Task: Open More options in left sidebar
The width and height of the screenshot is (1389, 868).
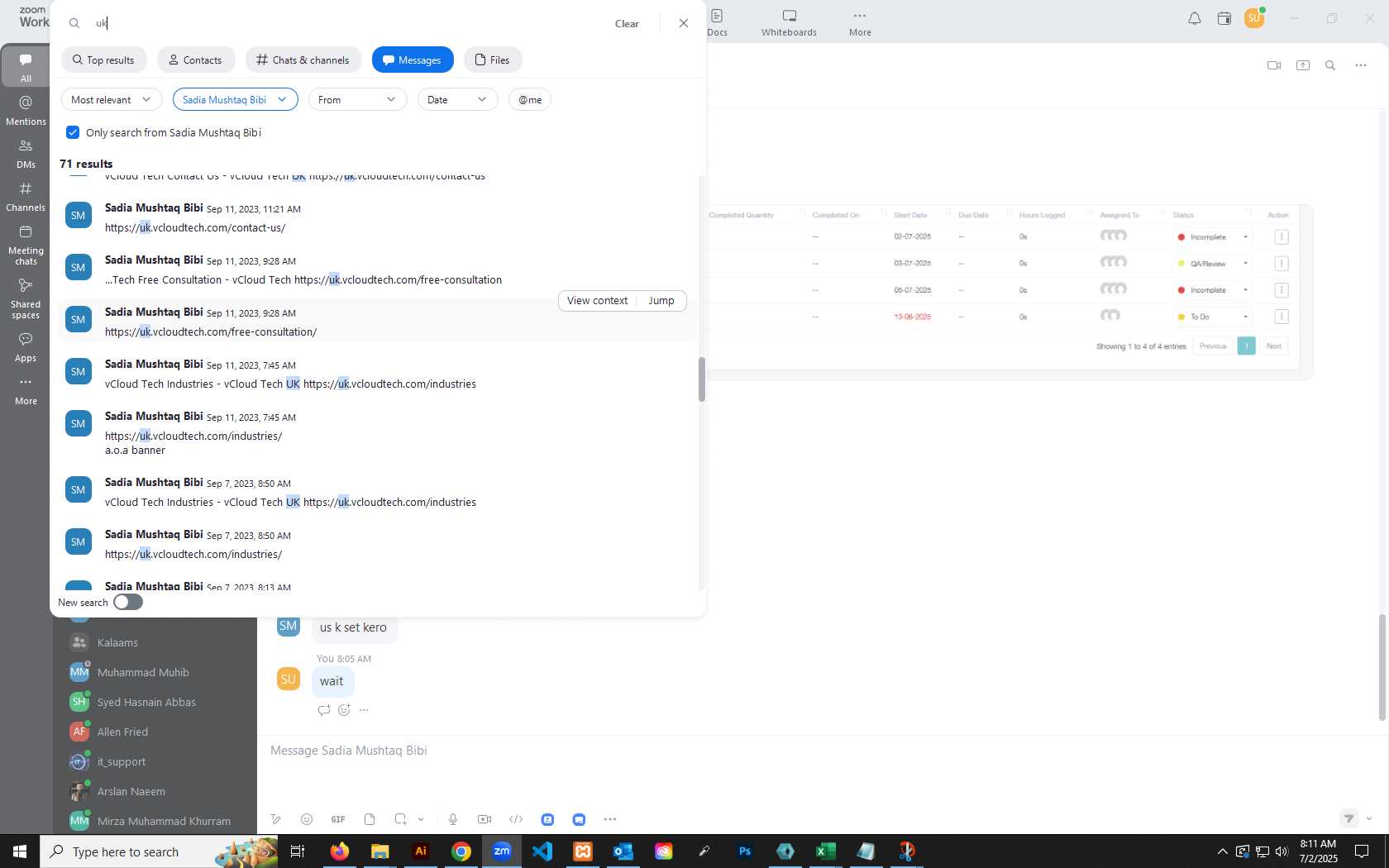Action: 26,391
